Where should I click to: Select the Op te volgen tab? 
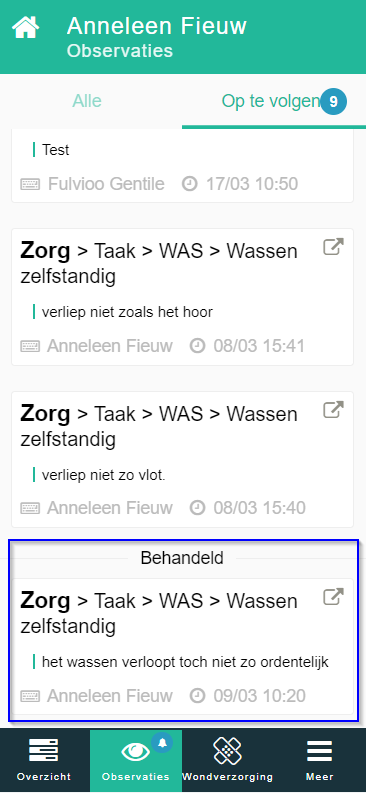[270, 102]
